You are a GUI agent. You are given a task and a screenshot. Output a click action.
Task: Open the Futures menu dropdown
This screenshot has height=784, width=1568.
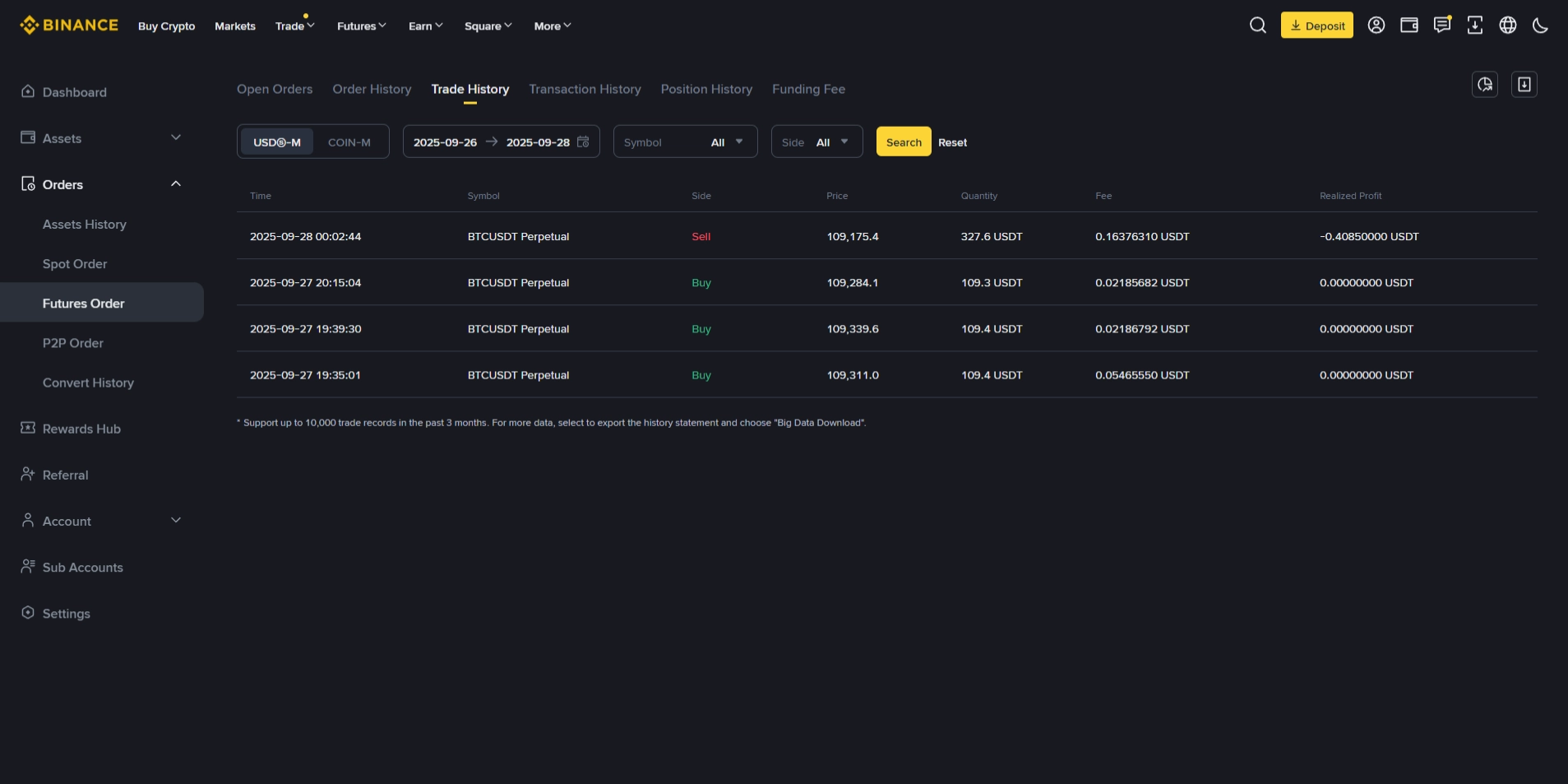[362, 26]
